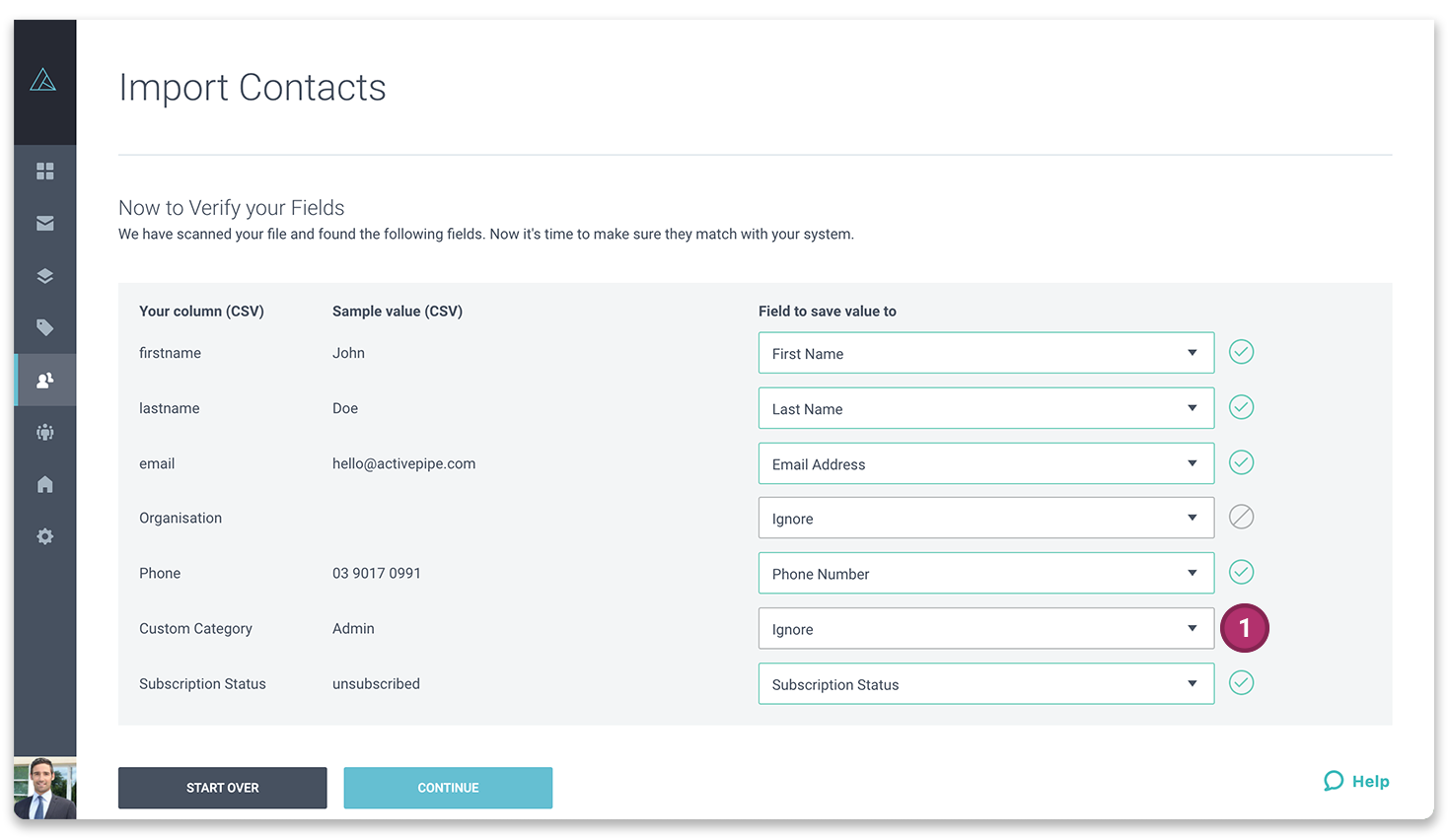Image resolution: width=1449 pixels, height=840 pixels.
Task: Click the ignored status icon for Organisation row
Action: pos(1242,517)
